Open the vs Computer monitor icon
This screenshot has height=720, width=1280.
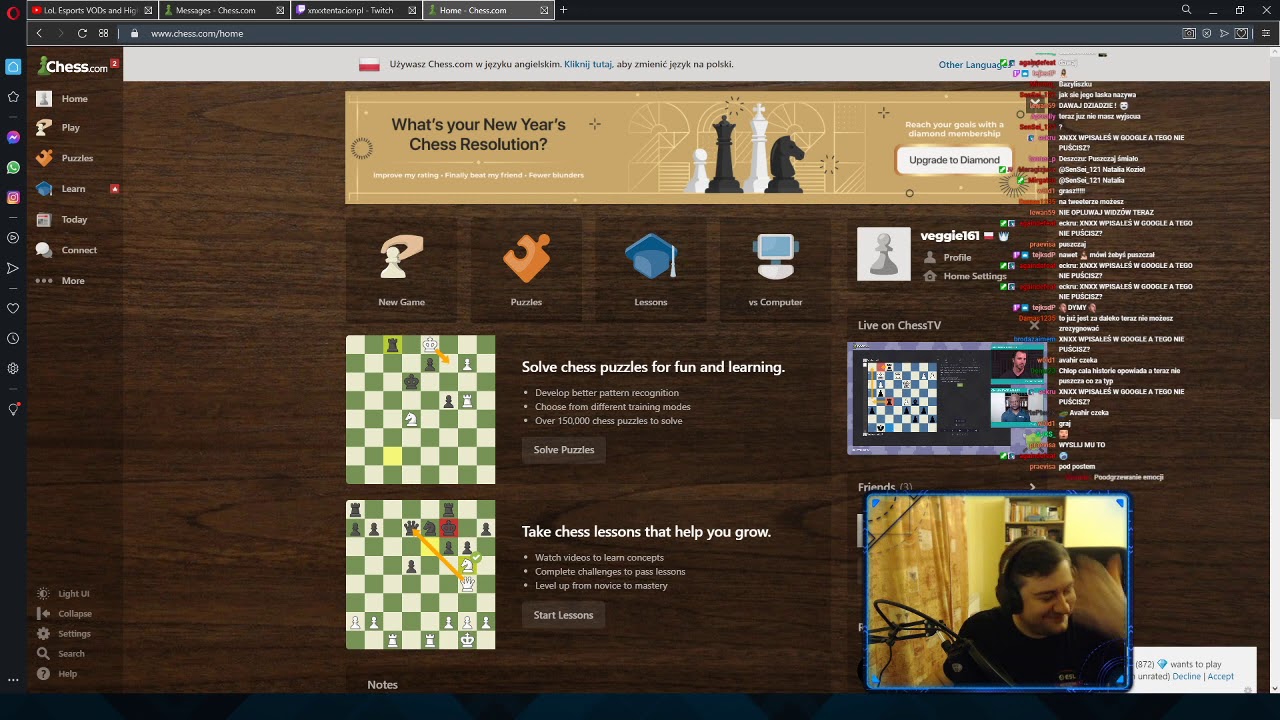(775, 259)
